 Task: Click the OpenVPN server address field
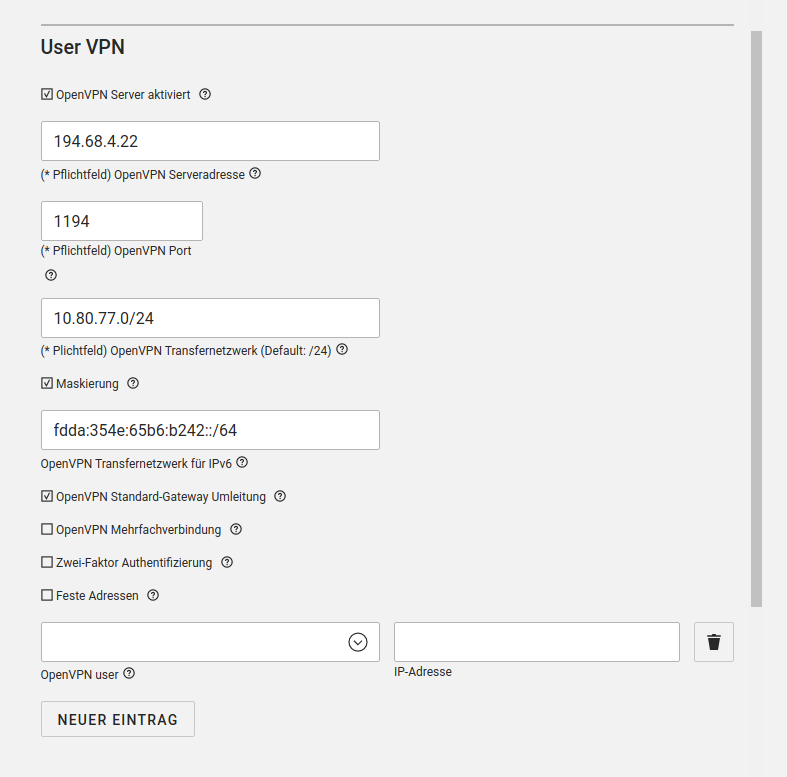(x=210, y=141)
